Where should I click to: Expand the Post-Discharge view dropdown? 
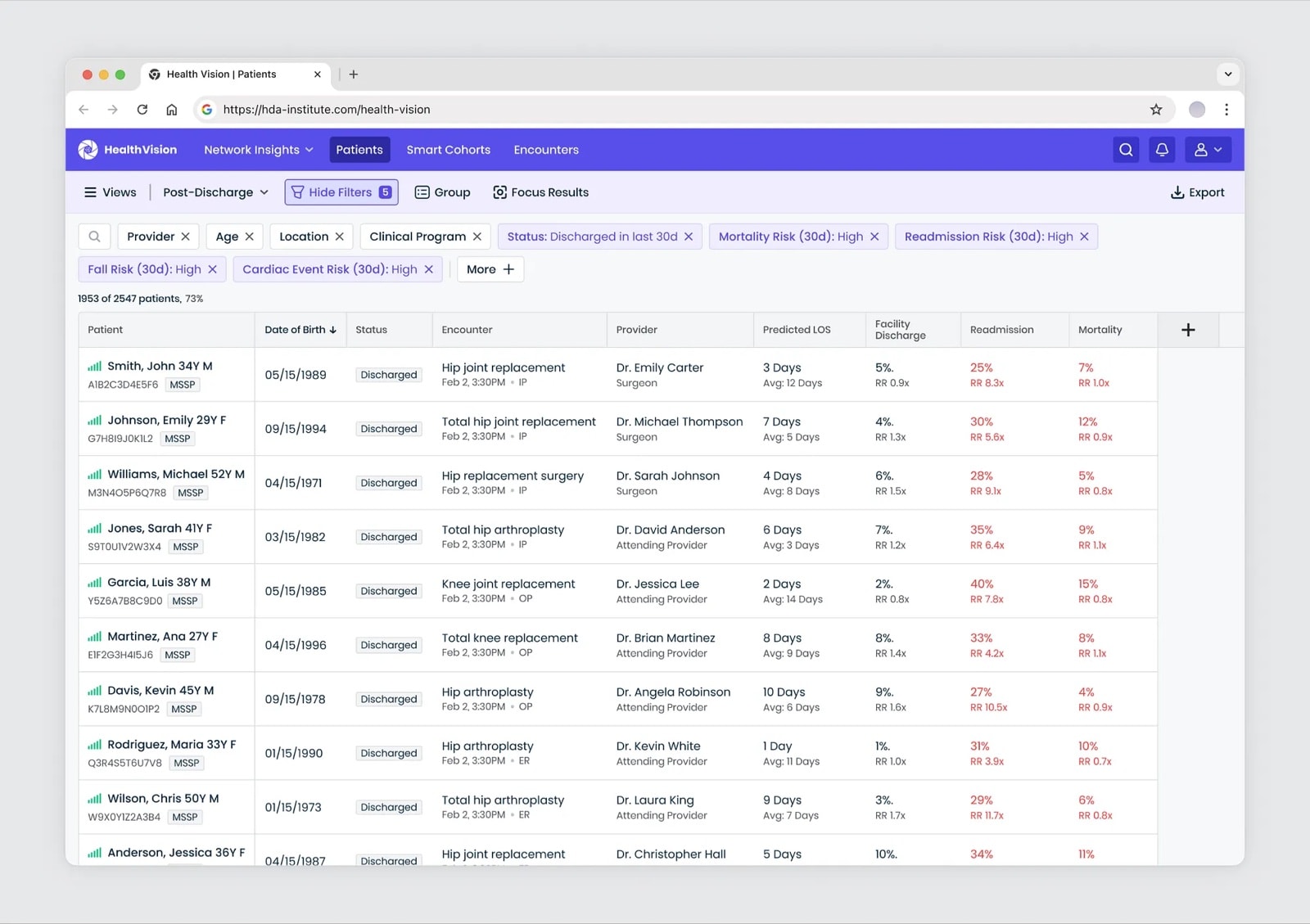(x=216, y=192)
